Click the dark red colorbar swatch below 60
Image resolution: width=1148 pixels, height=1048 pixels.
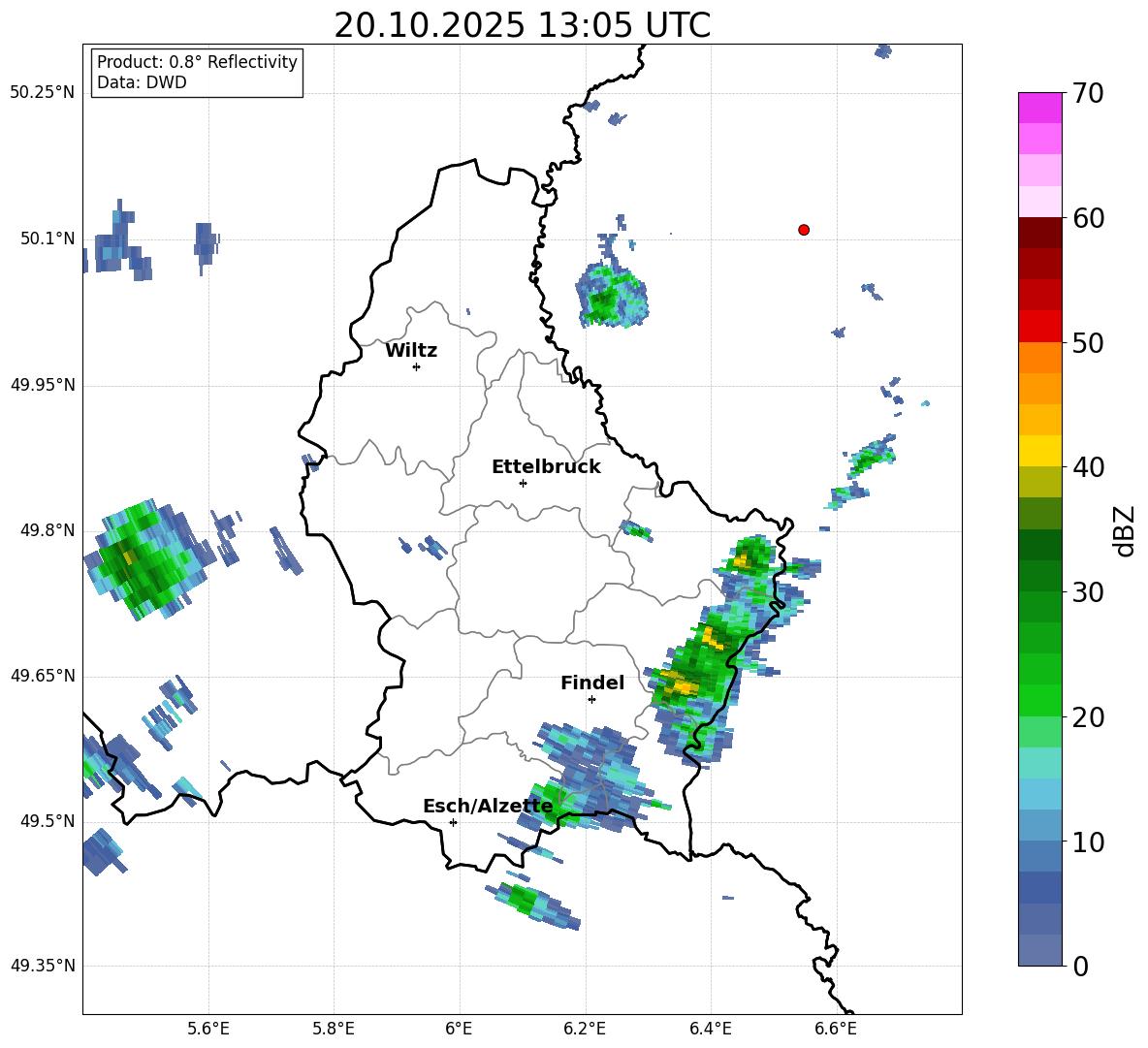click(x=1039, y=233)
